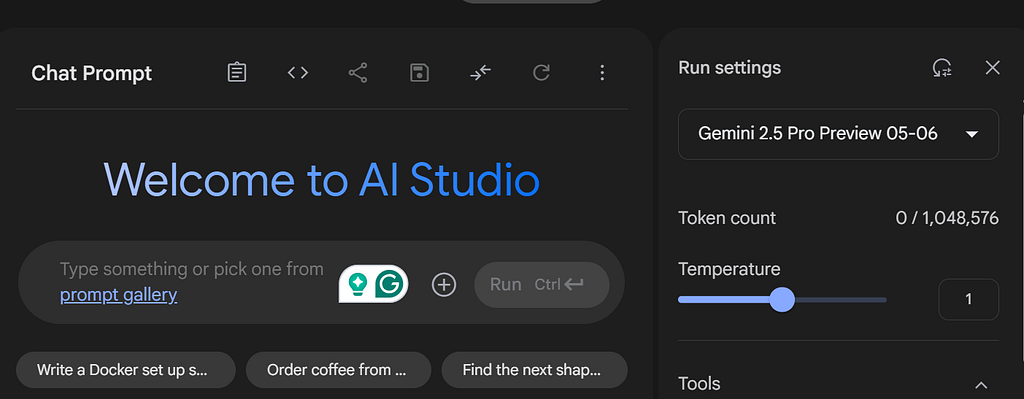
Task: Open the Gemini 2.5 Pro Preview model dropdown
Action: (x=839, y=134)
